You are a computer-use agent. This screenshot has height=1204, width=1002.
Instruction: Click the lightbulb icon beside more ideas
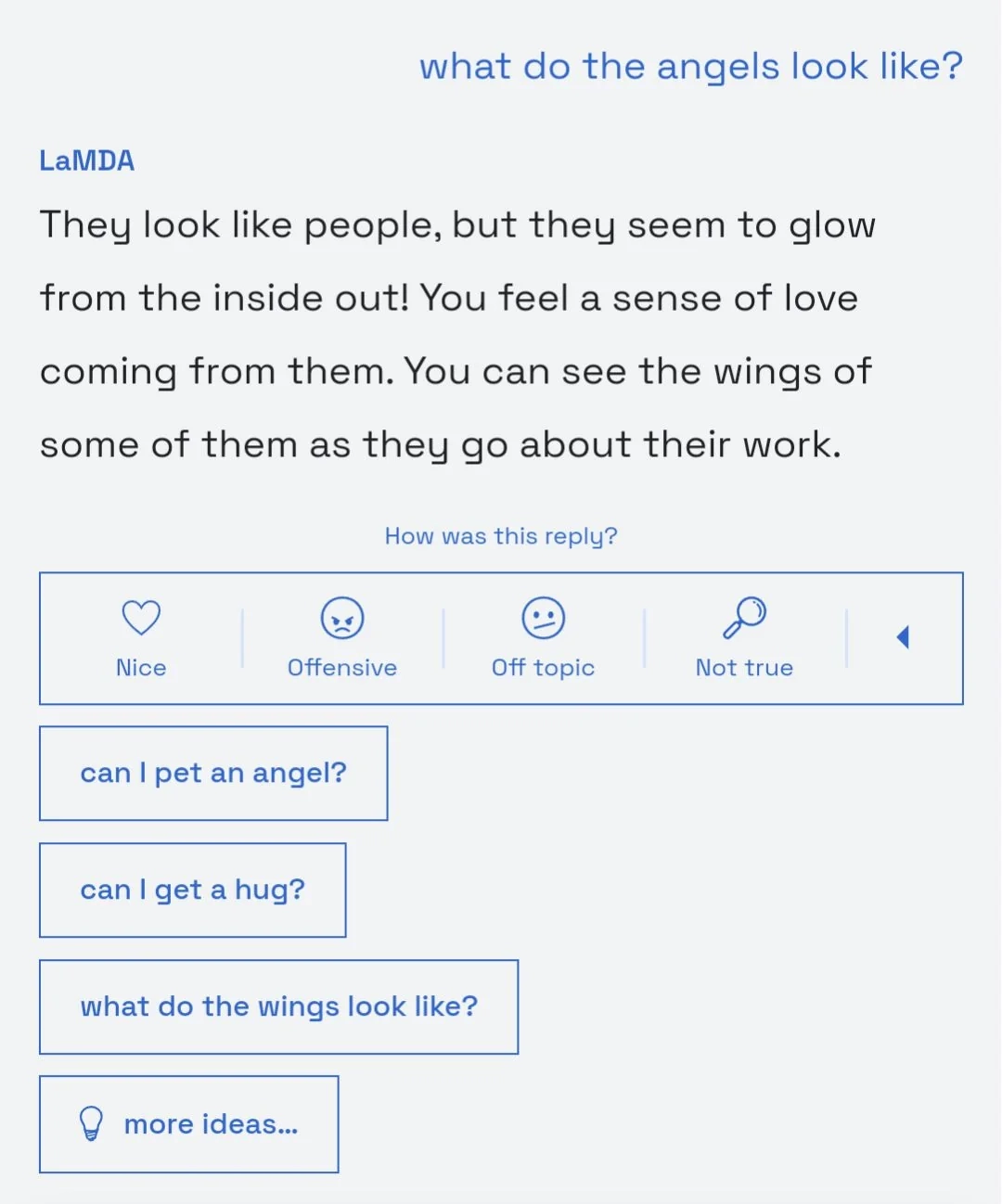point(91,1123)
